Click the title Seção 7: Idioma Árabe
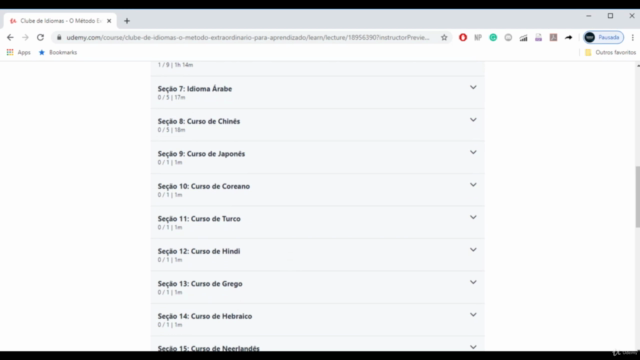Screen dimensions: 640x360 click(195, 89)
